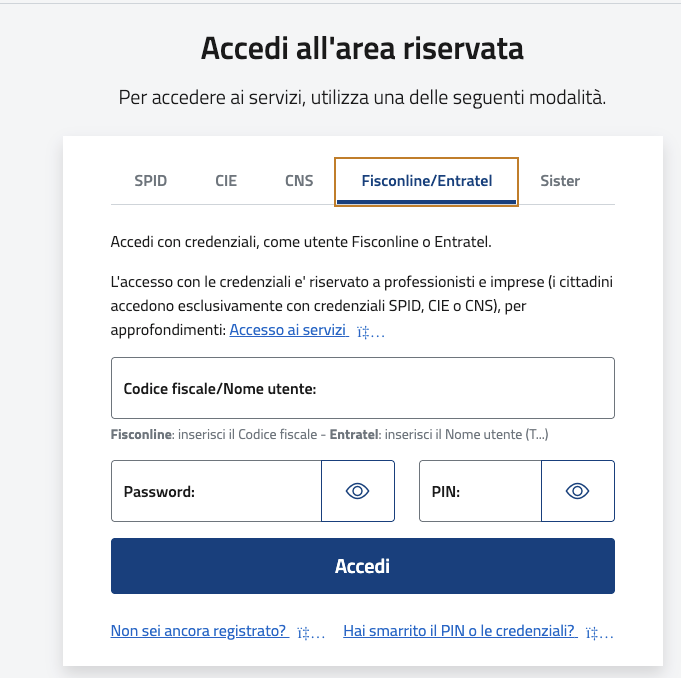Select the Fisconline/Entratel tab
The width and height of the screenshot is (681, 678).
click(x=426, y=182)
